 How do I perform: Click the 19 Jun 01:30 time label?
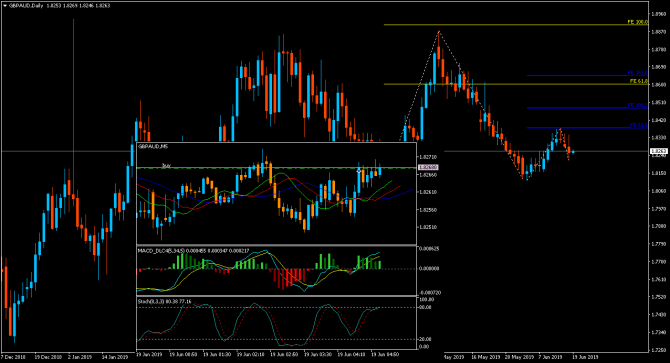(217, 354)
